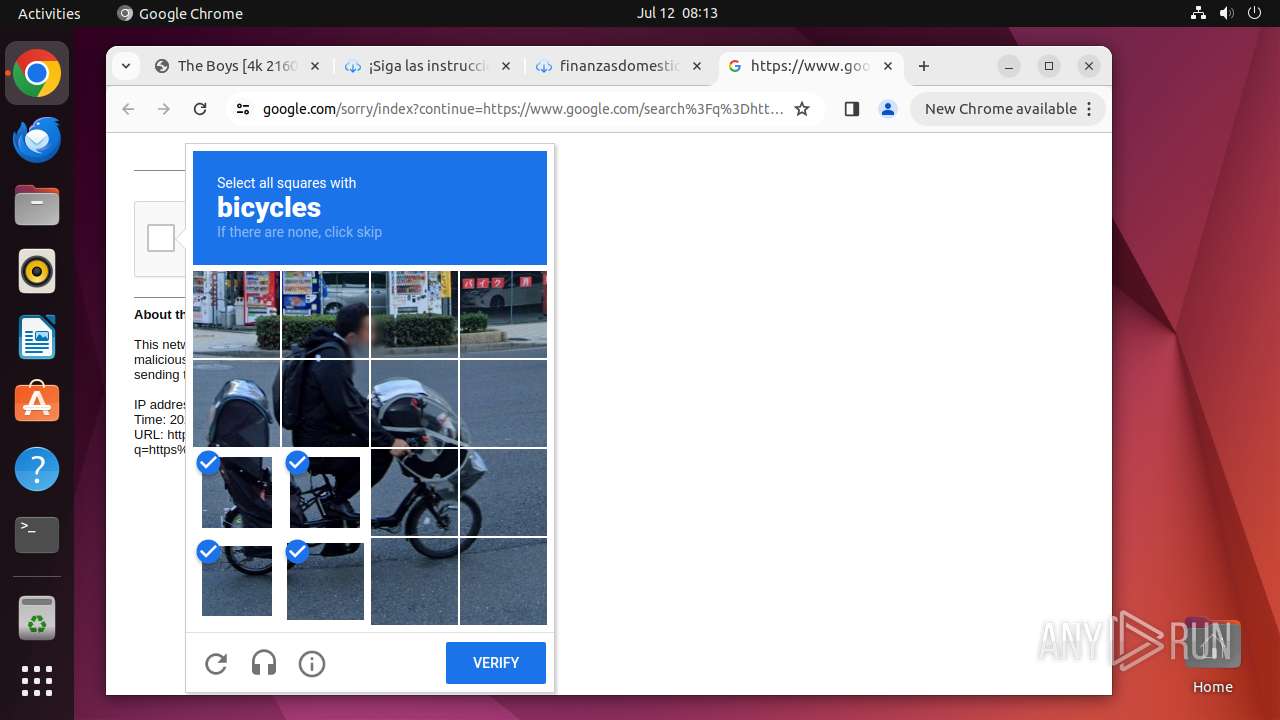This screenshot has width=1280, height=720.
Task: Open Activities overview
Action: click(49, 13)
